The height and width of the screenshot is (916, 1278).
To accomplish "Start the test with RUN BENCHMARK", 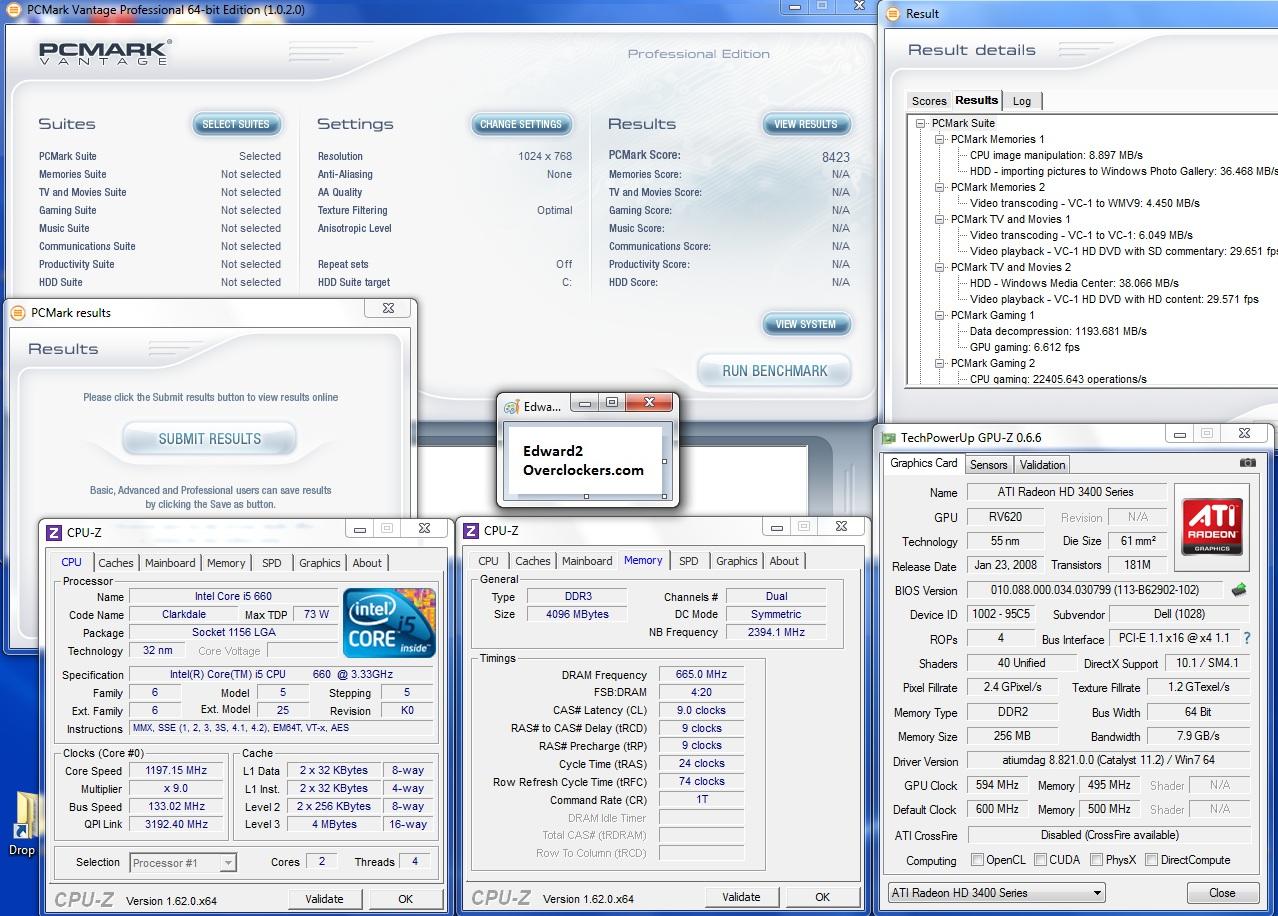I will (775, 370).
